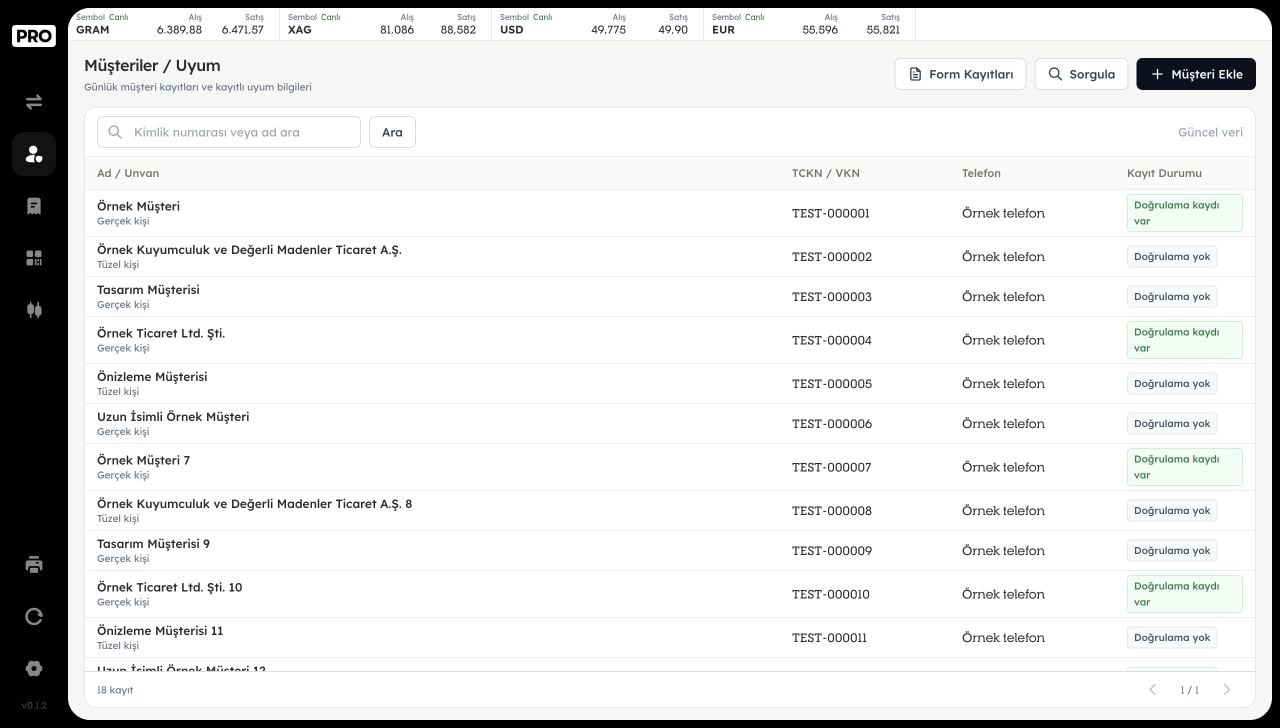1280x728 pixels.
Task: Click the TCKN / VKN column header
Action: pos(826,173)
